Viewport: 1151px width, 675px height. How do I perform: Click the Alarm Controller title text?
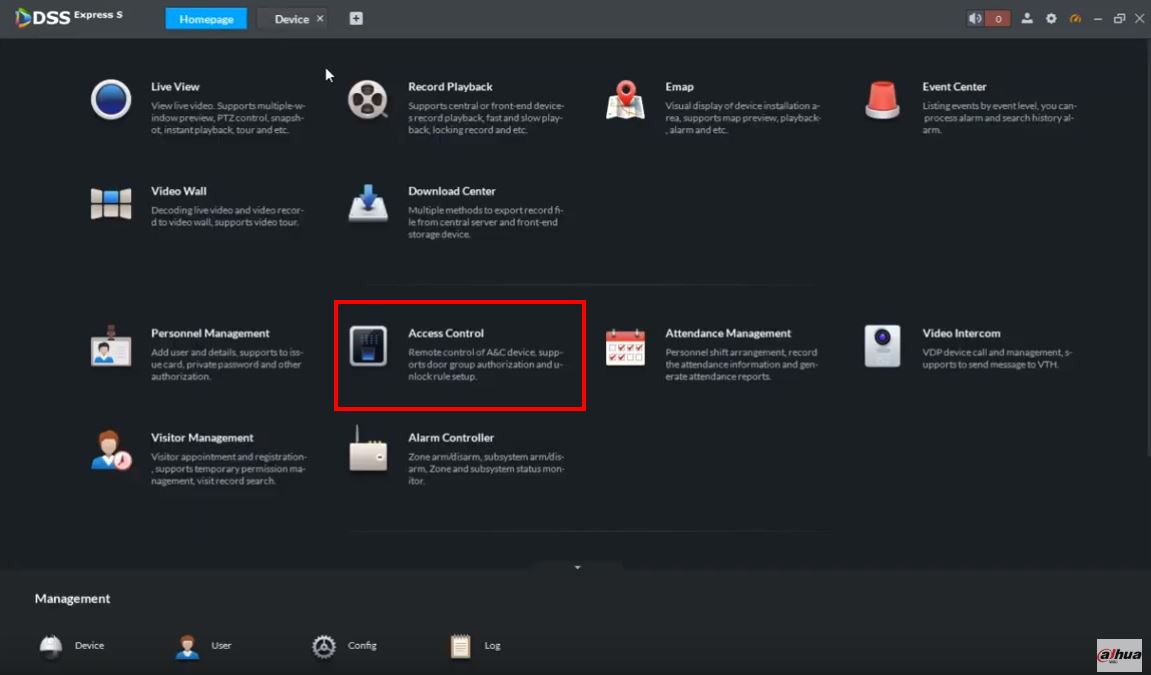pos(451,437)
